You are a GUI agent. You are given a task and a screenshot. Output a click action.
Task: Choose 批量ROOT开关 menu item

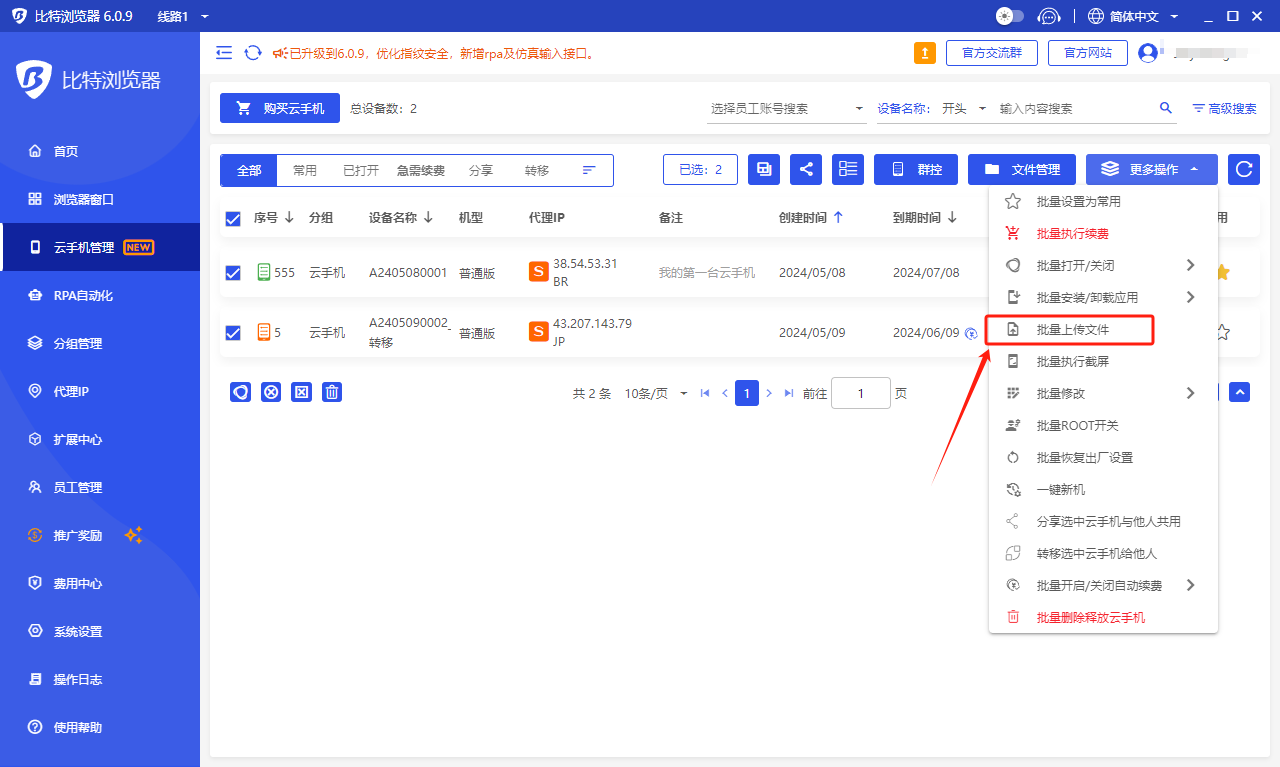coord(1103,425)
